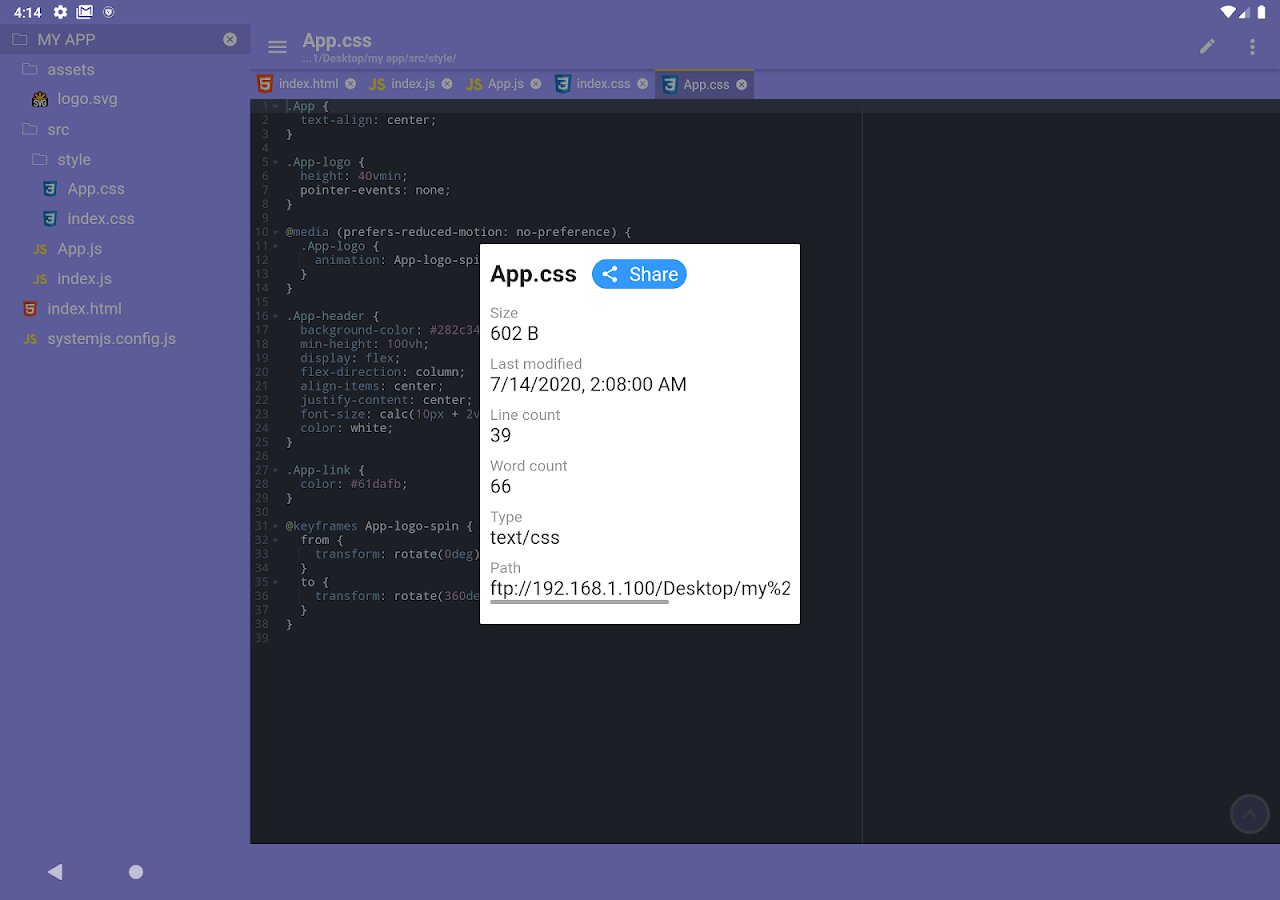
Task: Click the CSS icon on index.css tab
Action: 563,84
